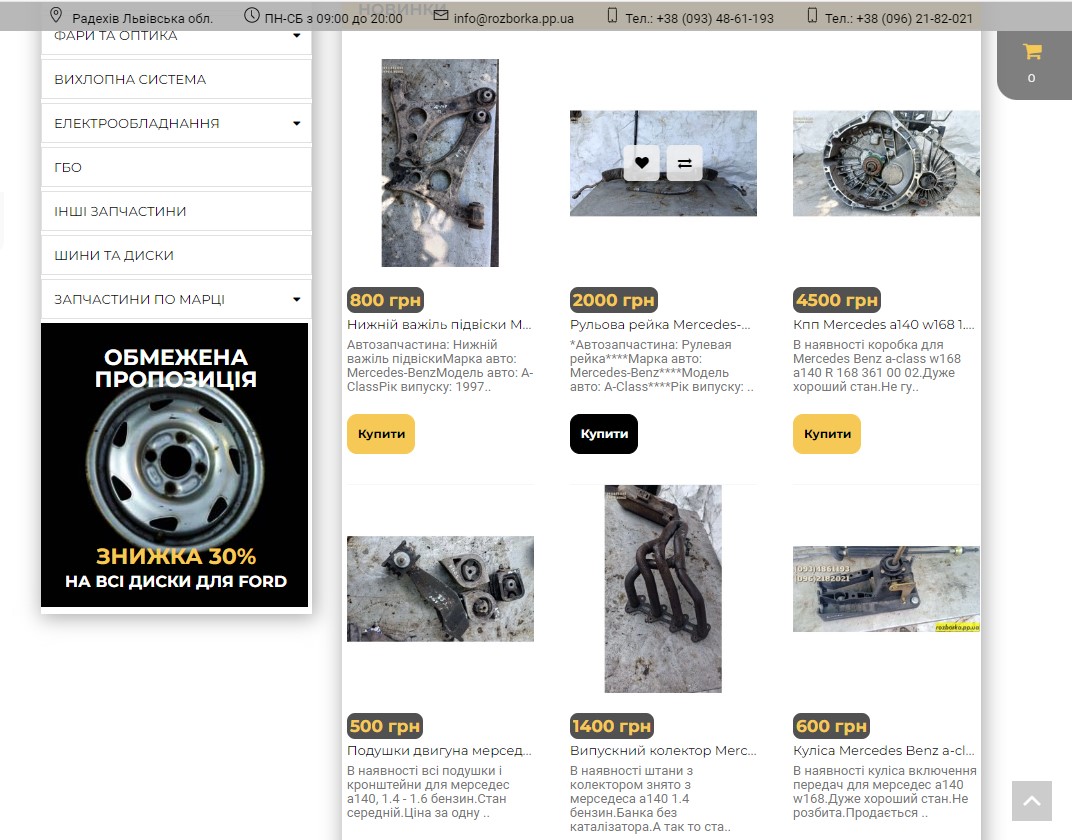Click the info@rozborka.pp.ua email link
Screen dimensions: 1072x840
pyautogui.click(x=513, y=18)
